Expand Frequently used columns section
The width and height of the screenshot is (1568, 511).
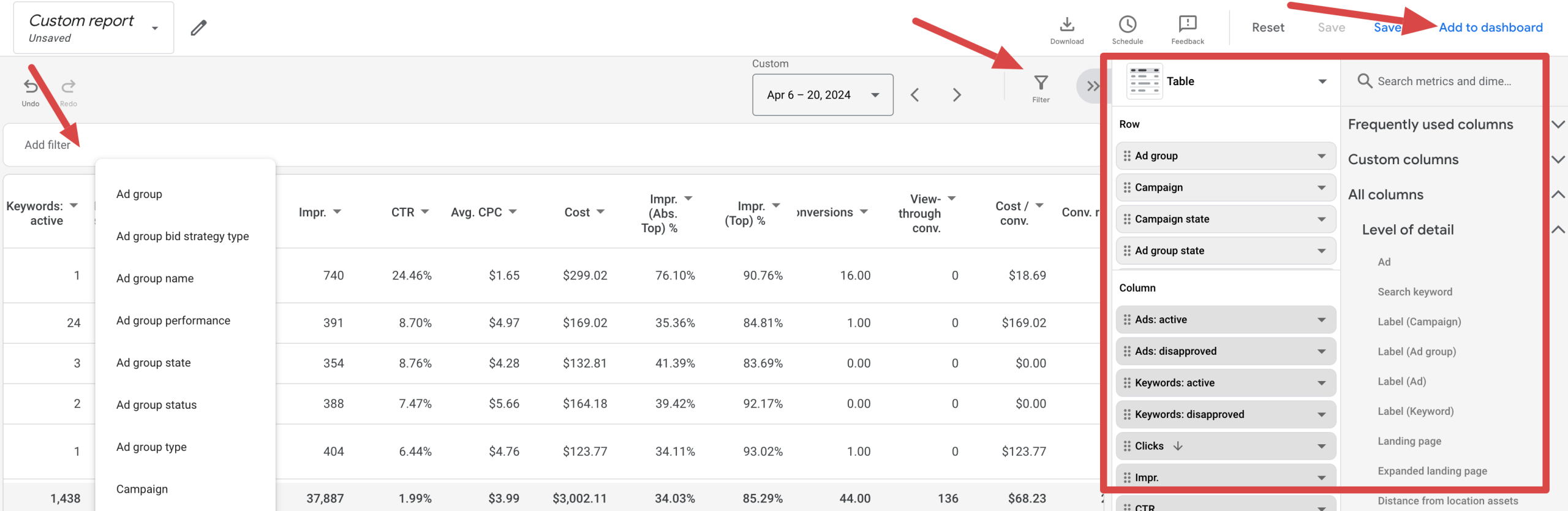1430,124
